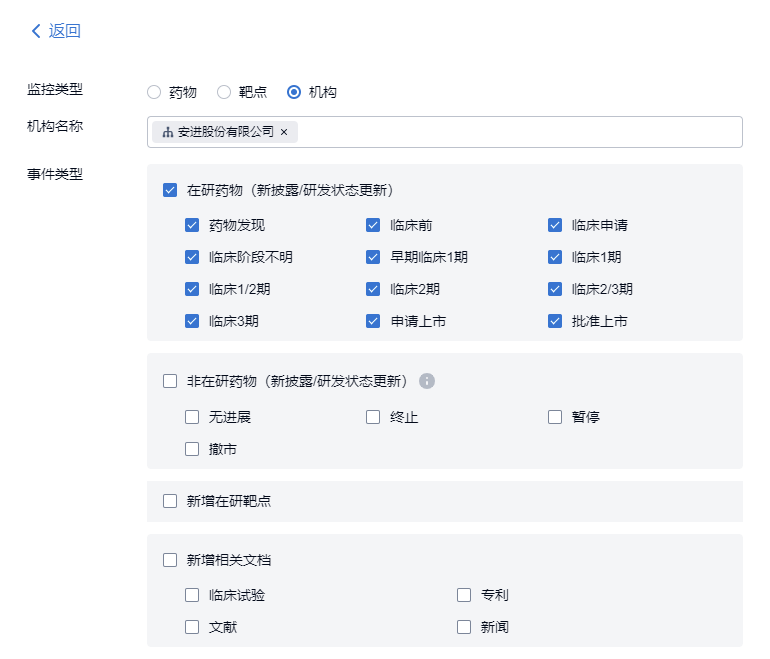
Task: Toggle the 早期临床1期 checkbox
Action: [373, 257]
